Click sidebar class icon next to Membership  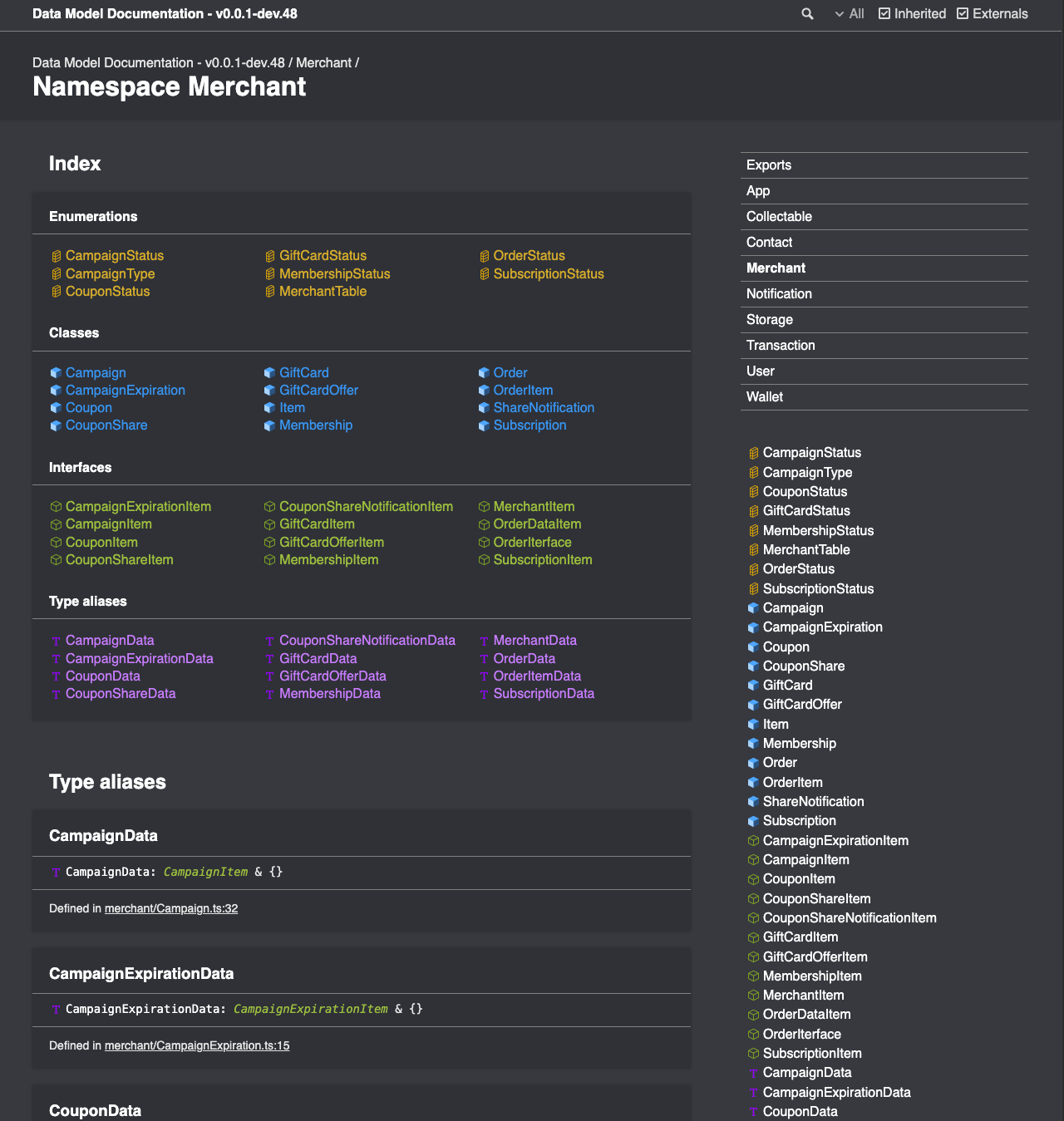pos(753,744)
